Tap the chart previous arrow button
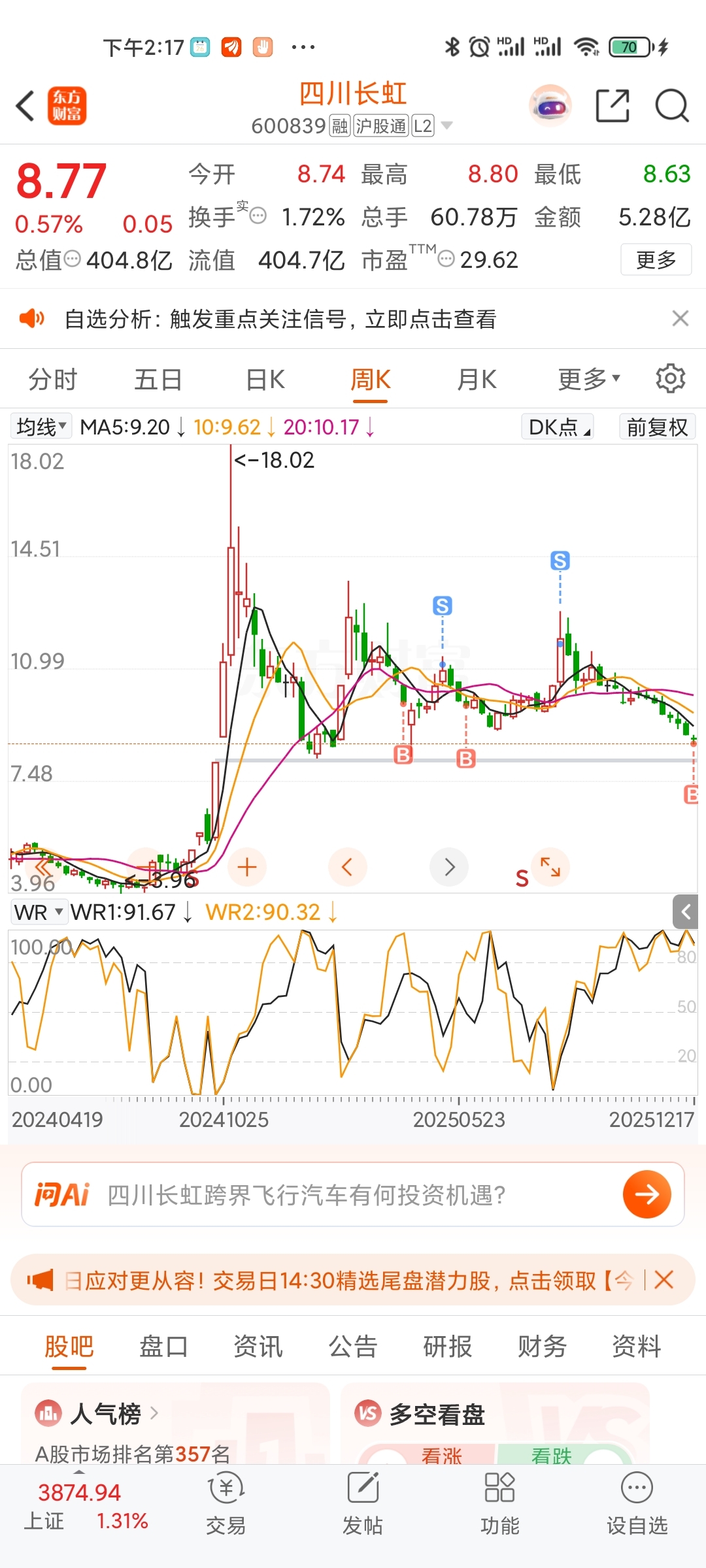Viewport: 706px width, 1568px height. pyautogui.click(x=347, y=867)
